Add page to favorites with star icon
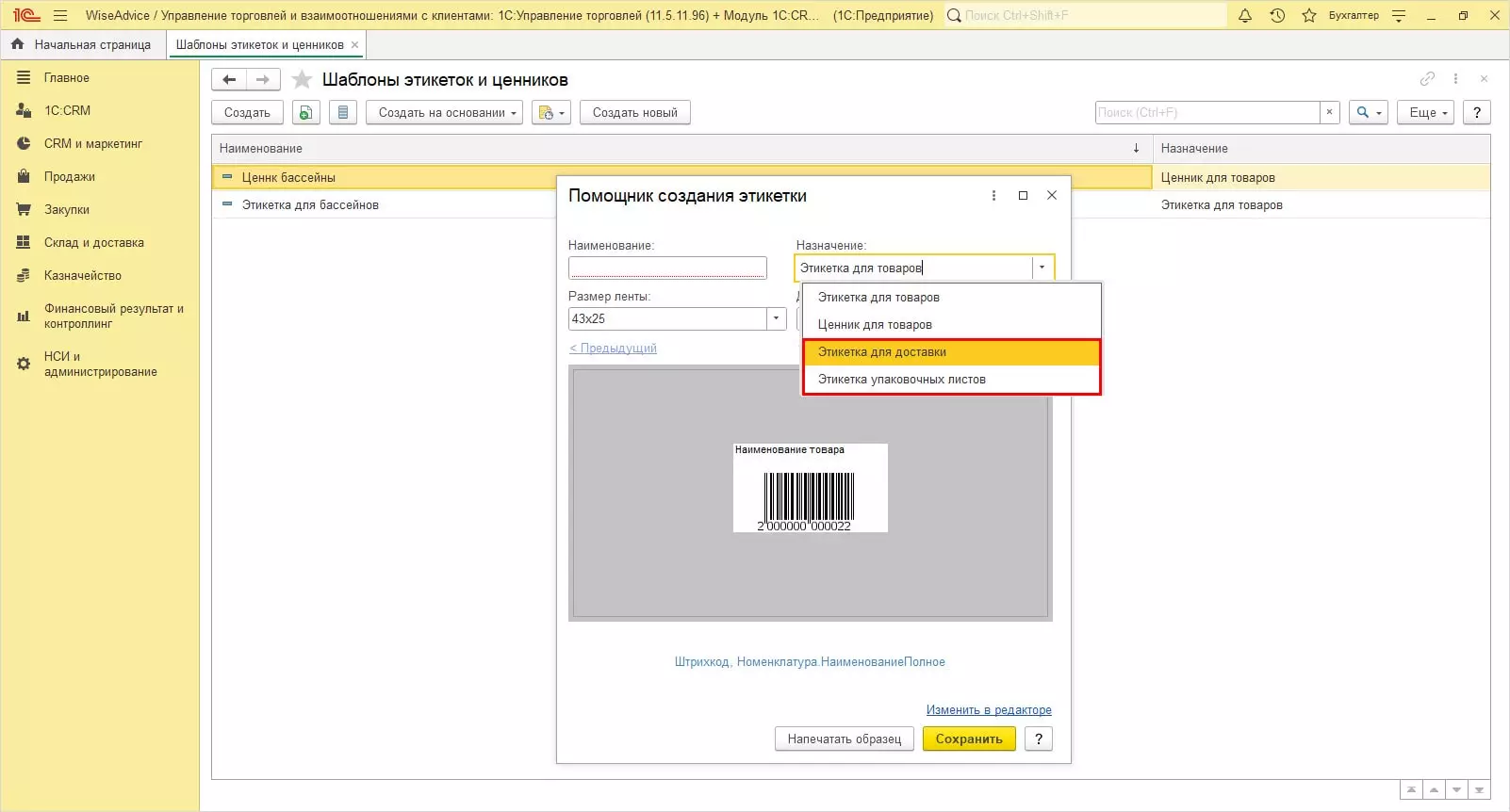This screenshot has height=812, width=1510. 302,80
